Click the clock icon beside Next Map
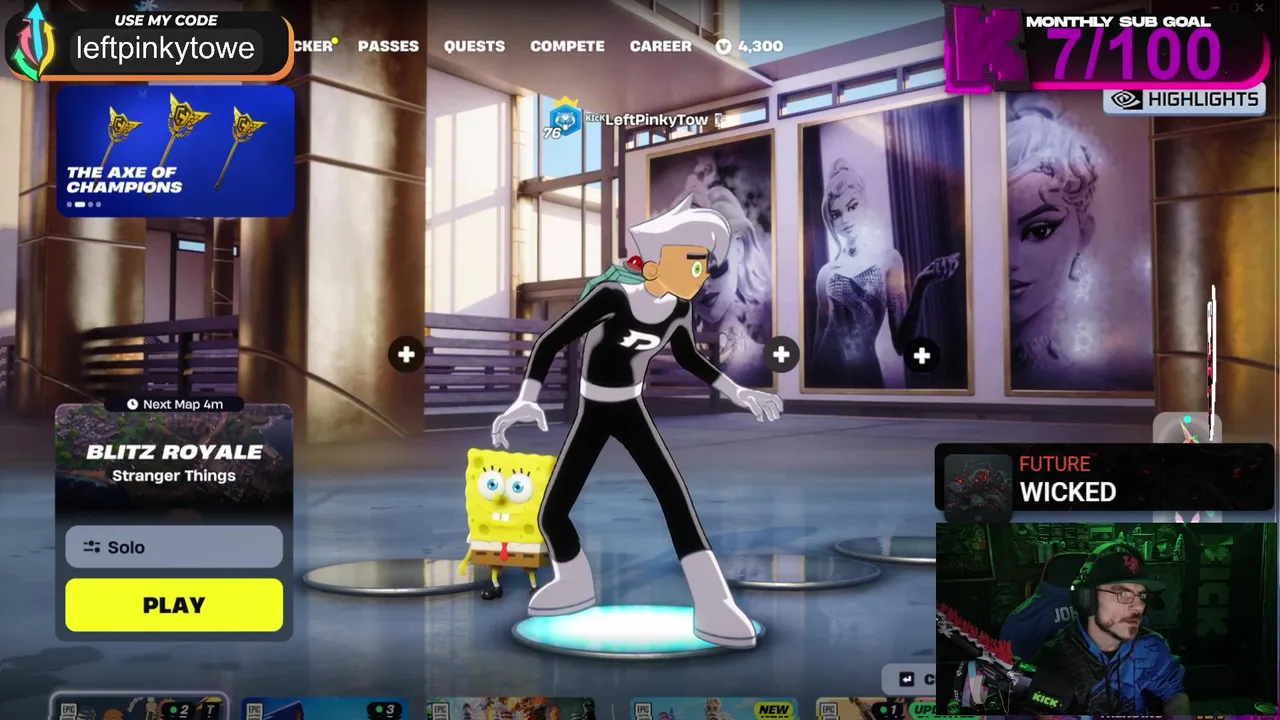 [132, 404]
